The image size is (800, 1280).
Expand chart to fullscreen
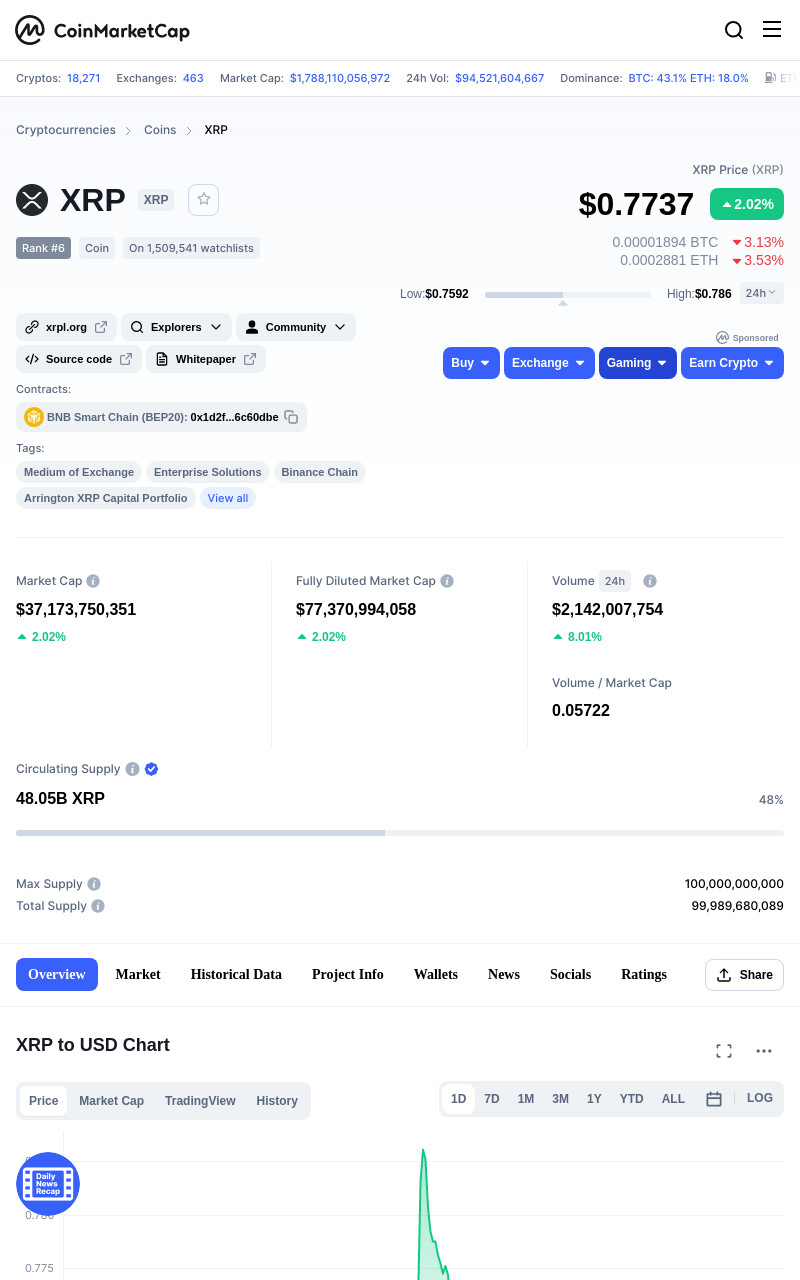(x=724, y=1051)
